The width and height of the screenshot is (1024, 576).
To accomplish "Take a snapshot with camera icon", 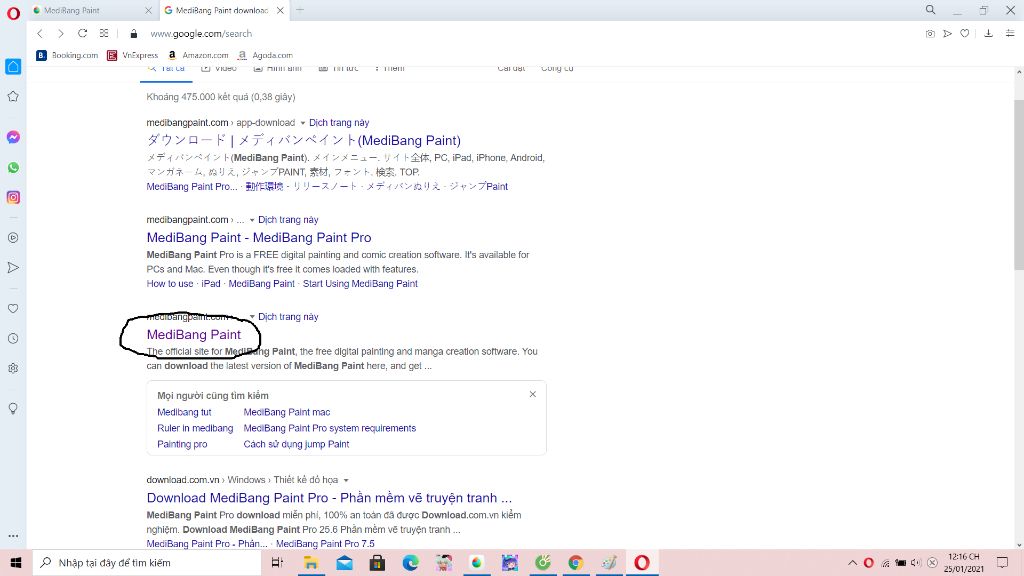I will pyautogui.click(x=930, y=33).
